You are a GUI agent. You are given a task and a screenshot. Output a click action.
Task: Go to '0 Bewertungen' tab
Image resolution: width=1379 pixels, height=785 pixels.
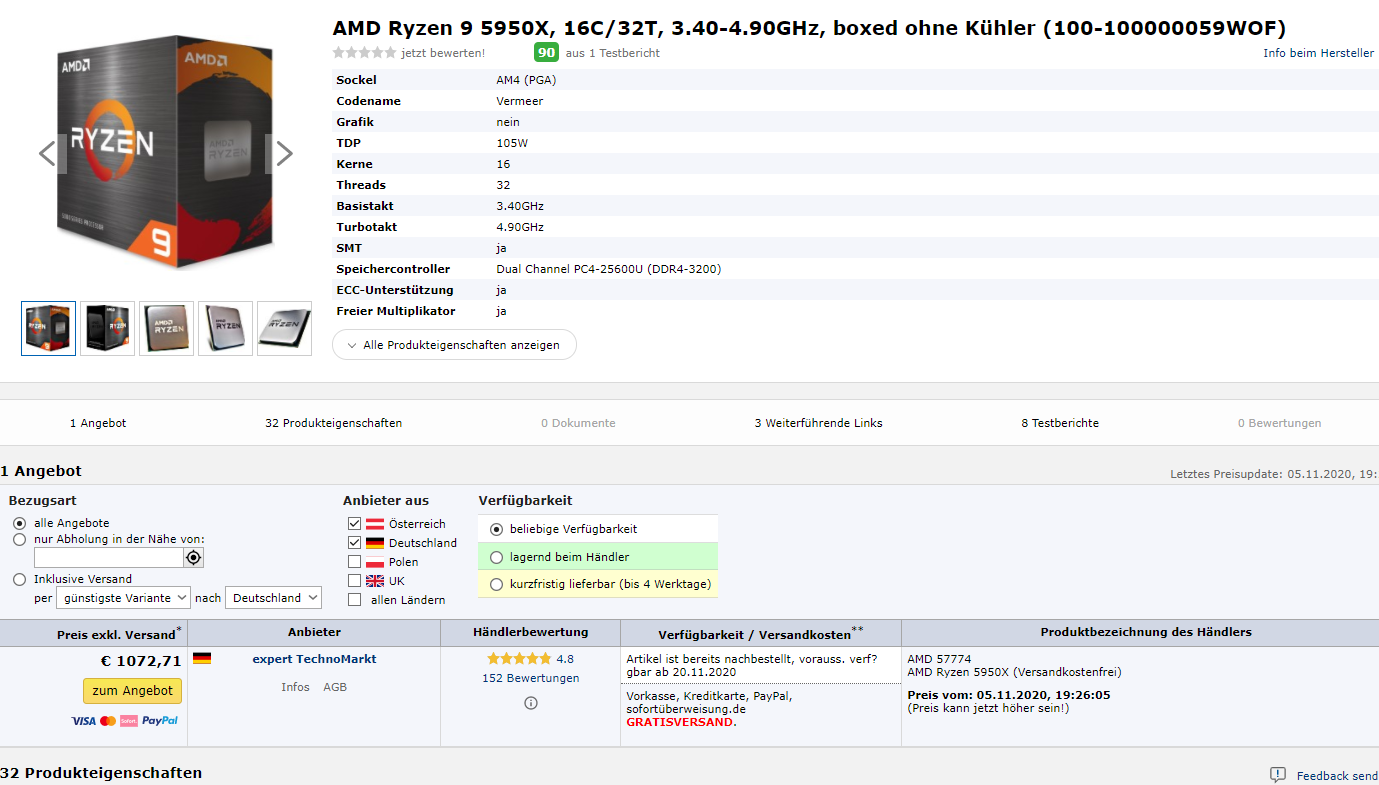[x=1280, y=423]
